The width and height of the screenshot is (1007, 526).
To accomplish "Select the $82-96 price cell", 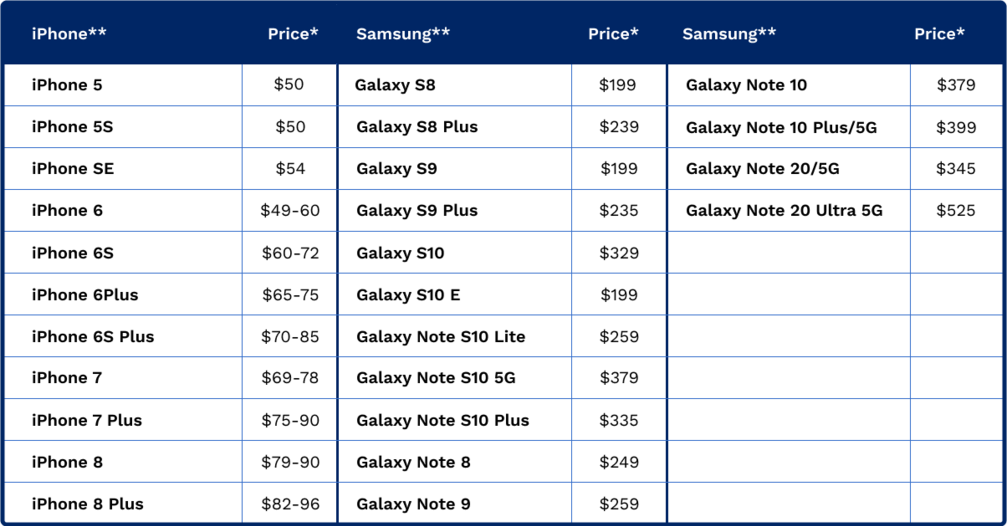I will 290,504.
